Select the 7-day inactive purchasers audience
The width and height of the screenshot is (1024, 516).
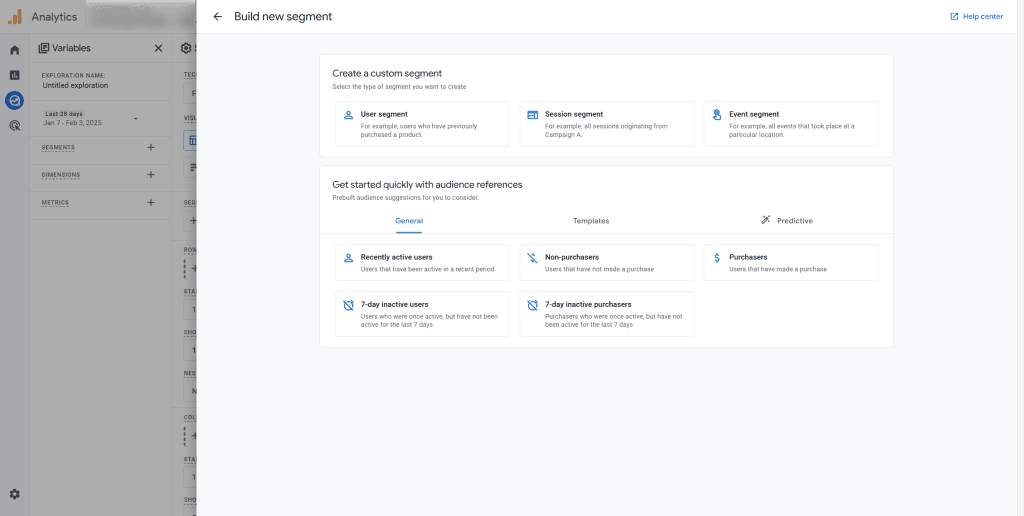(606, 314)
